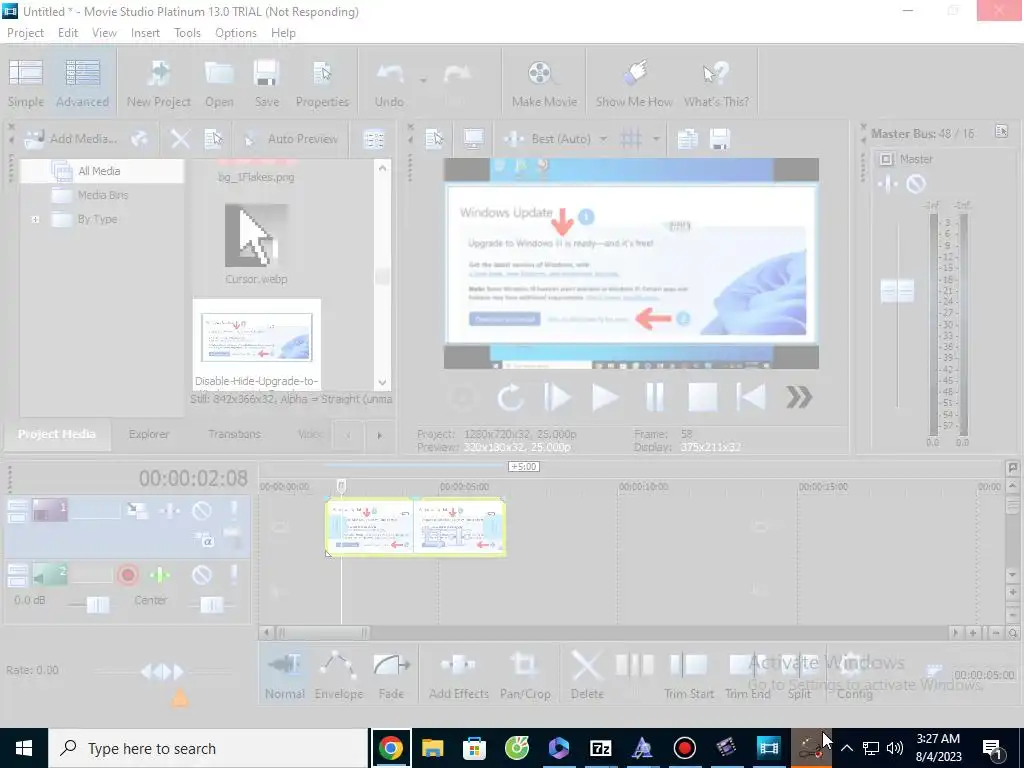Undo the last action
This screenshot has width=1024, height=768.
coord(389,83)
